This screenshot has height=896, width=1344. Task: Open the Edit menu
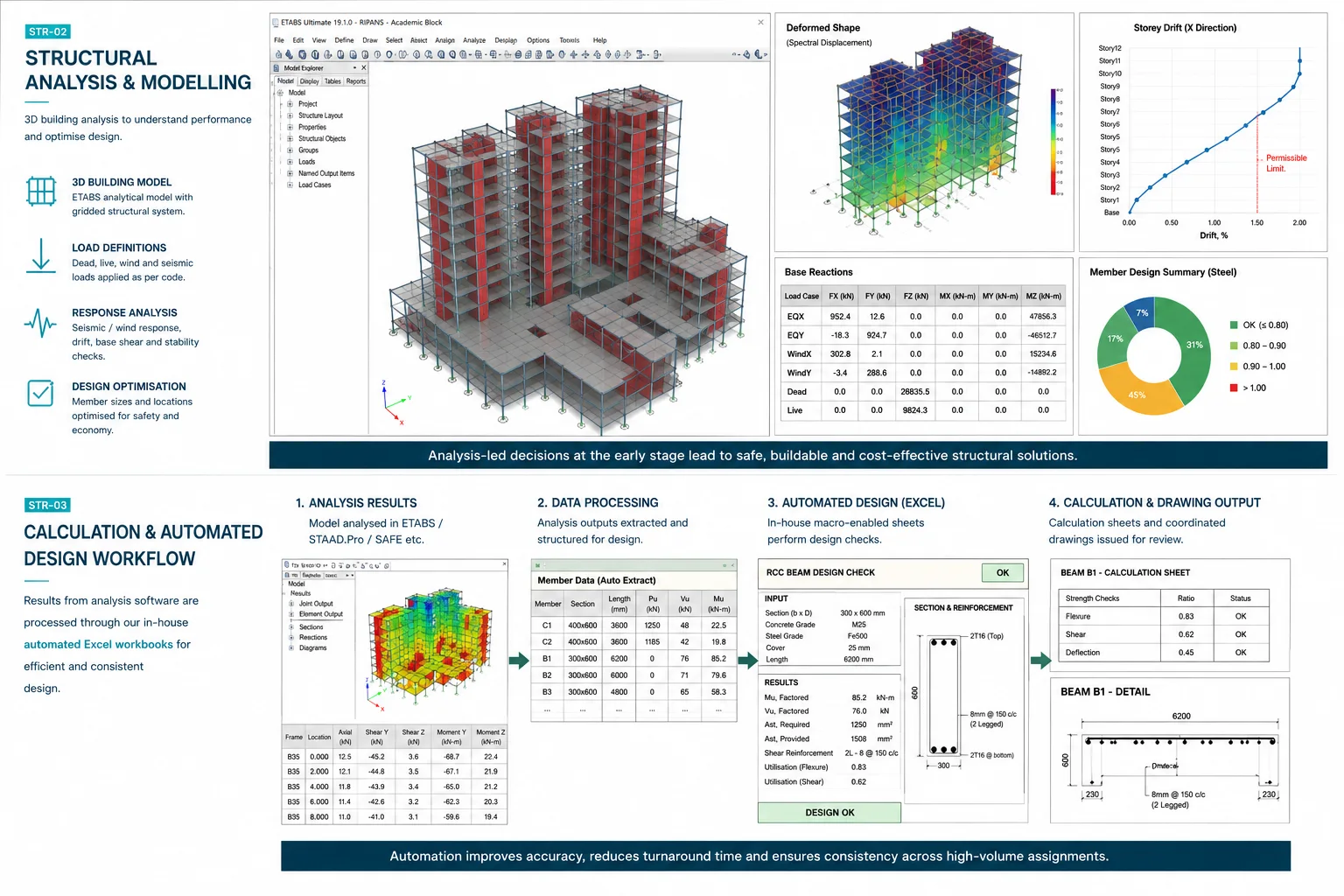[x=298, y=40]
